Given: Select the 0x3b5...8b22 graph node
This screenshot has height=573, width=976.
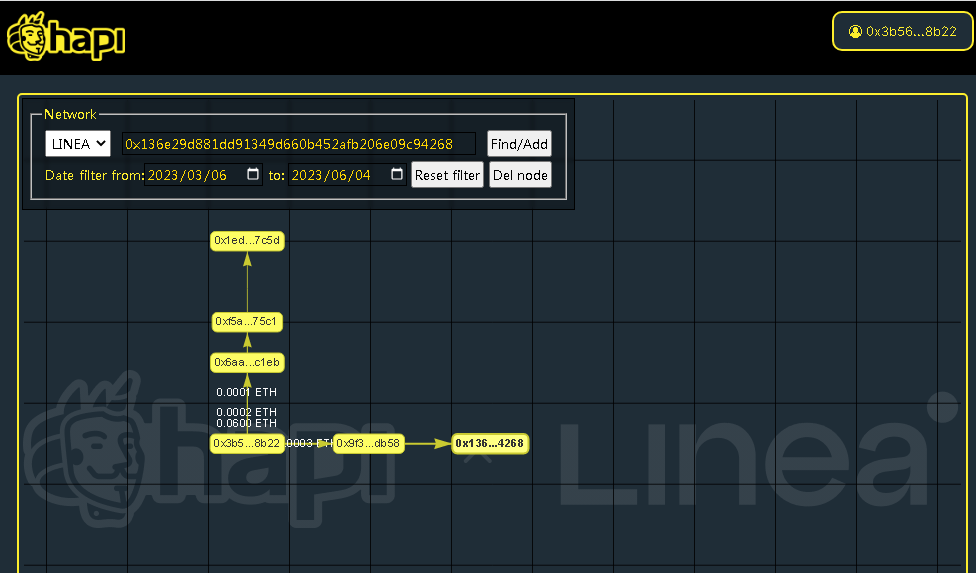Looking at the screenshot, I should (x=247, y=444).
